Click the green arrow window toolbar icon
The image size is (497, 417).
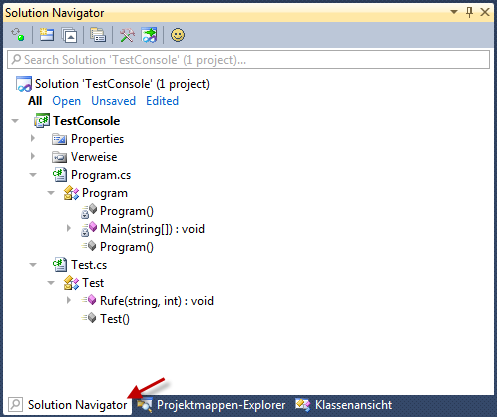(149, 35)
